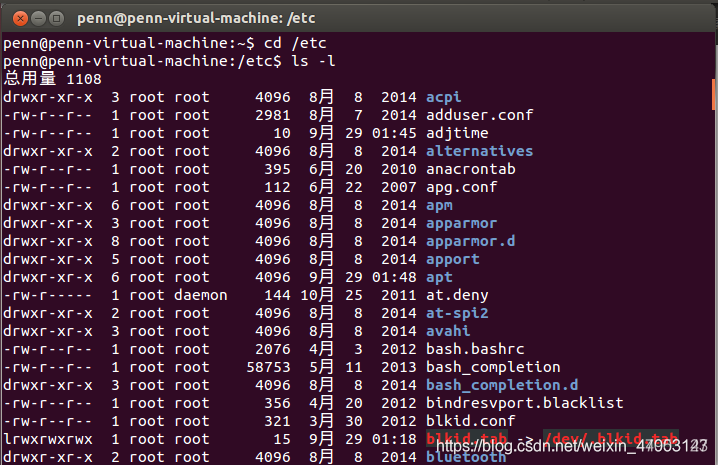Image resolution: width=718 pixels, height=465 pixels.
Task: Click the terminal scrollbar handle
Action: (713, 94)
